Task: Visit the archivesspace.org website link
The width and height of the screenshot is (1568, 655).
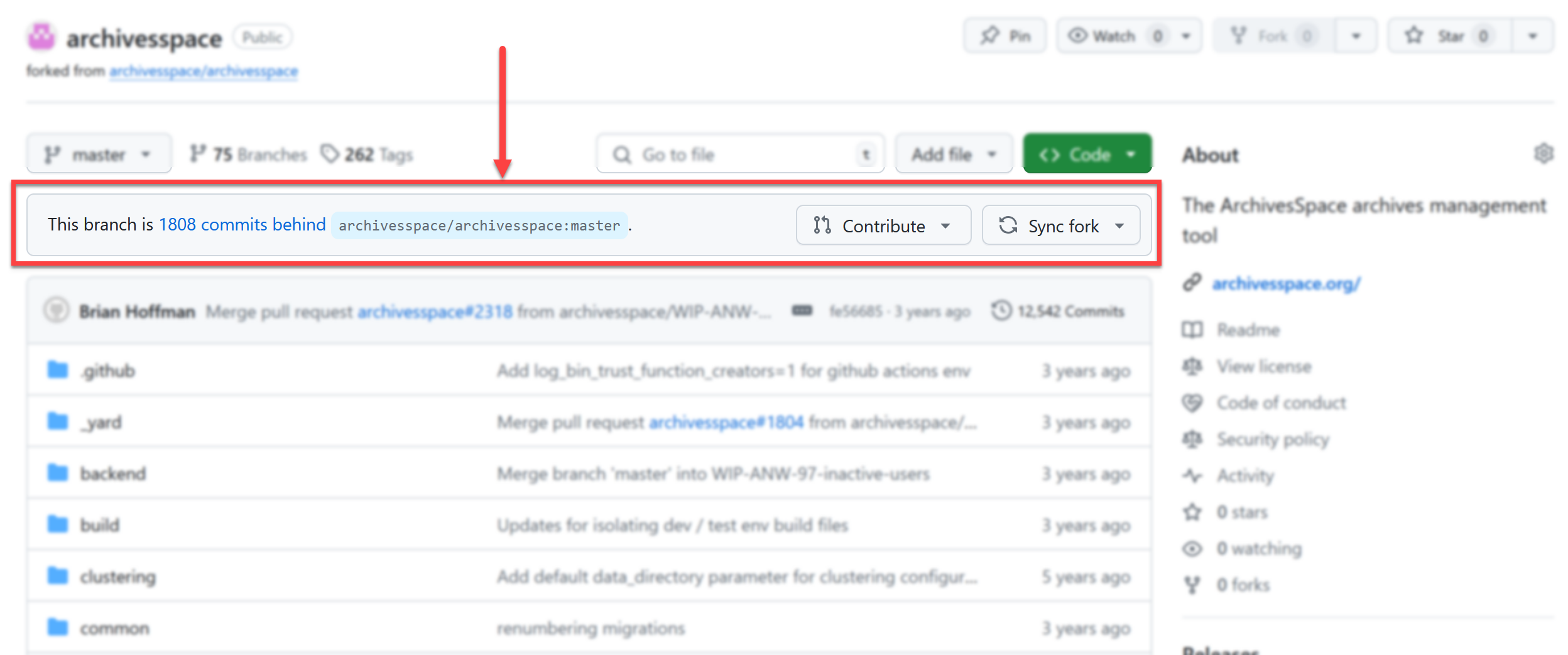Action: pos(1286,284)
